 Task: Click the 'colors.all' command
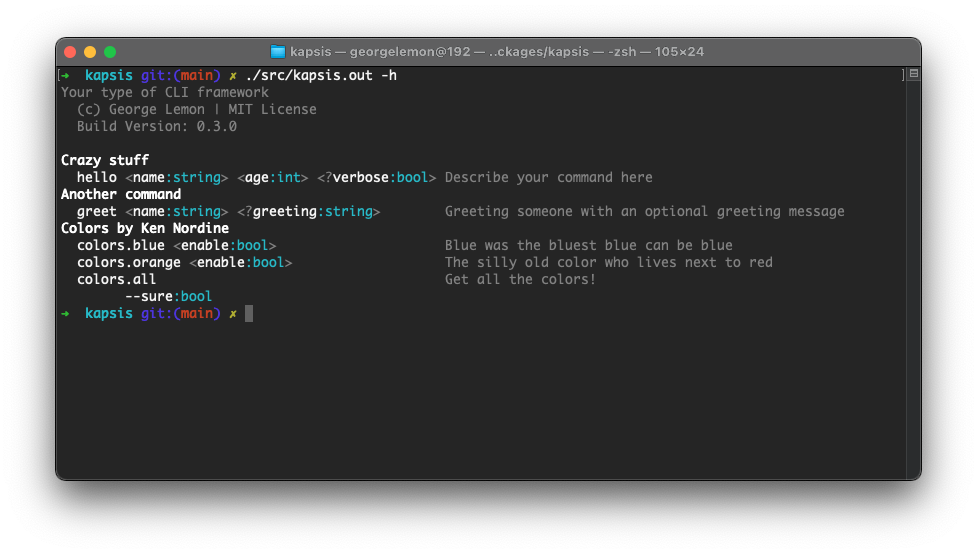click(117, 280)
